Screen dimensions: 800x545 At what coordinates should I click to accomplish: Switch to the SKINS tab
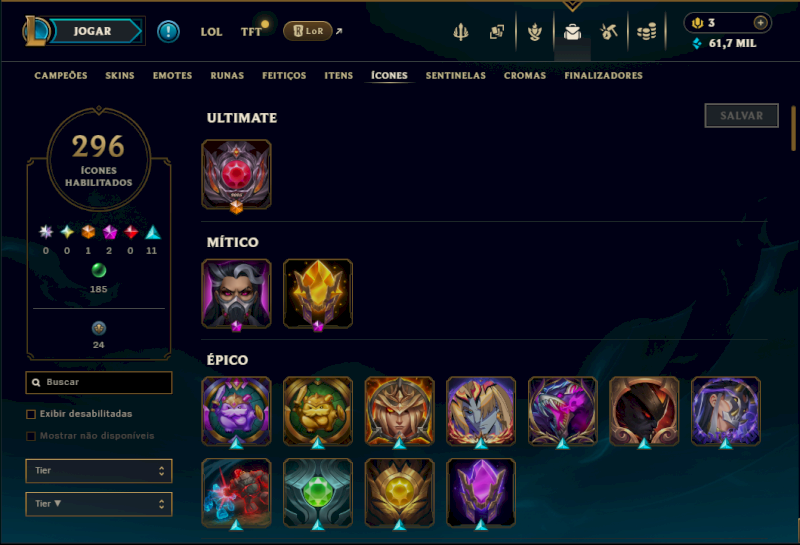pyautogui.click(x=120, y=76)
